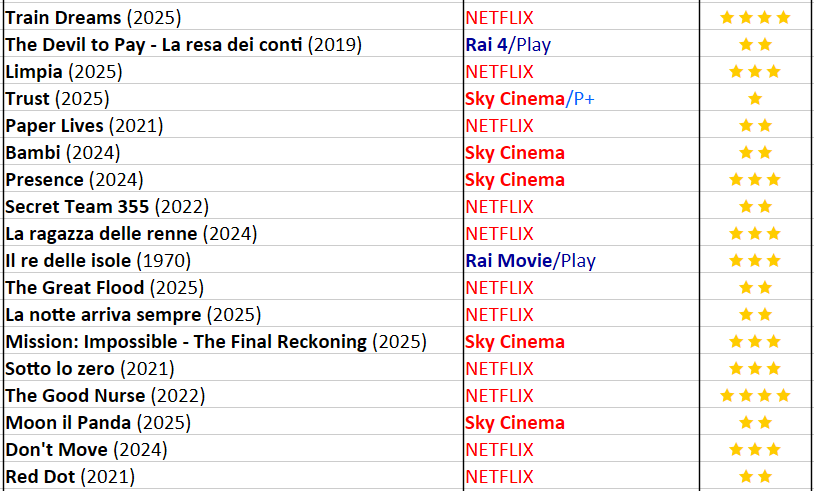Screen dimensions: 814x491
Task: Click the 'Moon il Panda (2025)' cell
Action: click(x=233, y=422)
